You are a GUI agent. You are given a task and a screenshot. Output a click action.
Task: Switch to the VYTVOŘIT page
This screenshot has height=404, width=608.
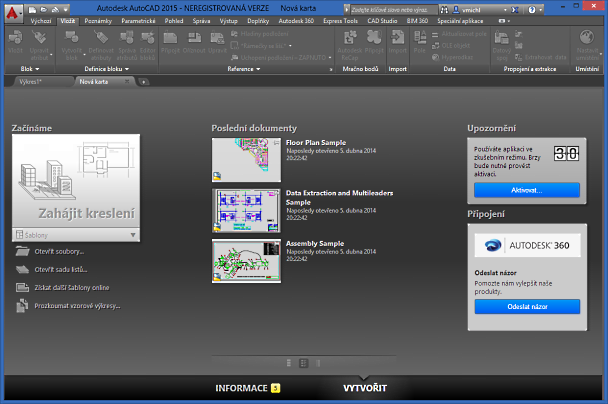pos(365,388)
